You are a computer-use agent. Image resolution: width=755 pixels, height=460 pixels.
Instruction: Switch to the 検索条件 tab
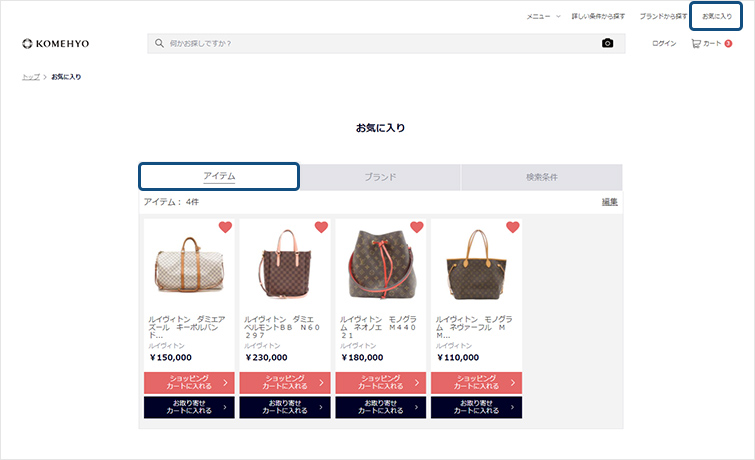click(542, 177)
